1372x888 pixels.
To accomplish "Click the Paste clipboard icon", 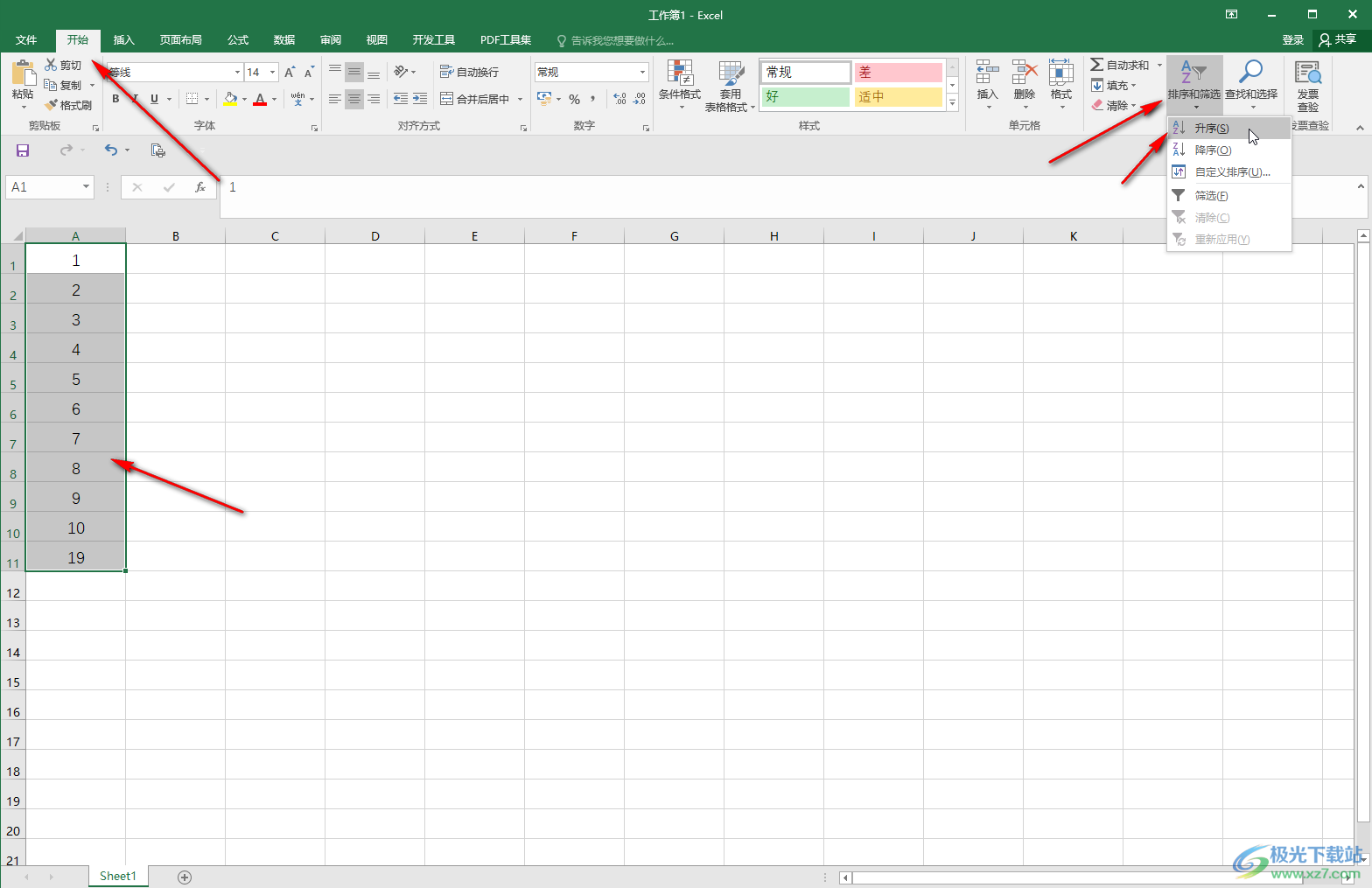I will (x=23, y=73).
